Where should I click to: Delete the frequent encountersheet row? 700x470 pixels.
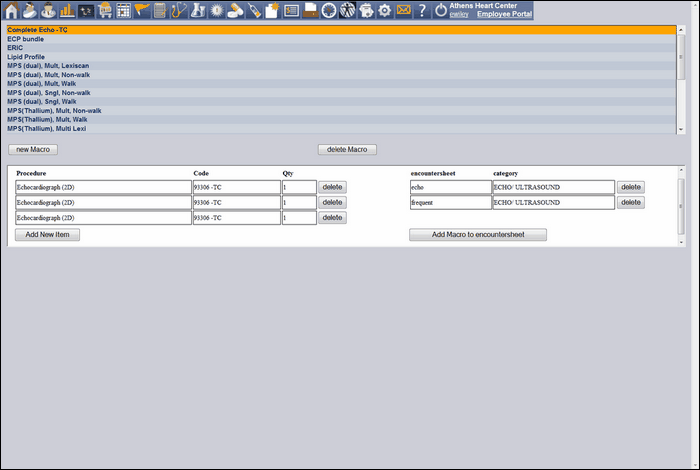tap(631, 202)
